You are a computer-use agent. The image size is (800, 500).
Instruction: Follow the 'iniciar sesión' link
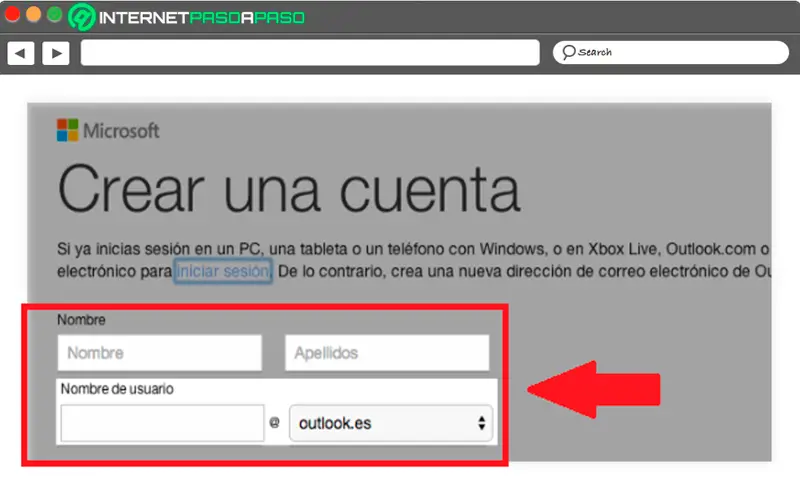(x=223, y=271)
